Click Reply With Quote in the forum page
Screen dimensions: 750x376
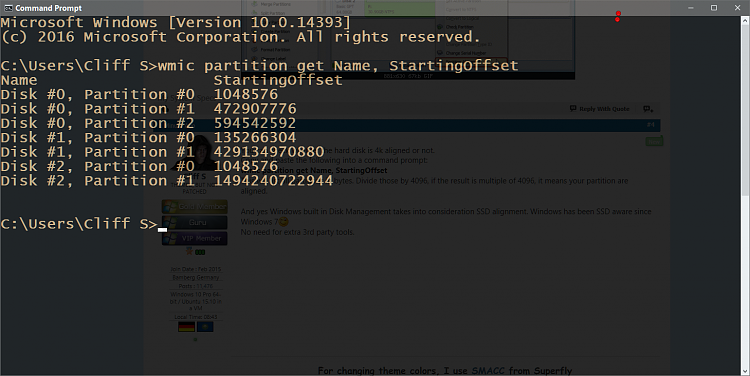click(600, 109)
